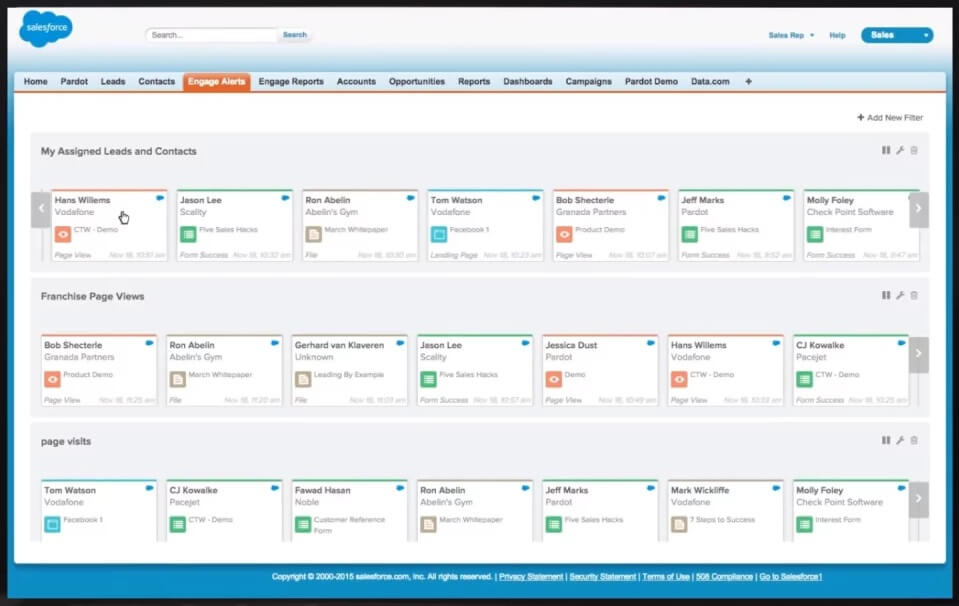Pause the page visits feed updates
This screenshot has width=959, height=606.
click(x=886, y=440)
